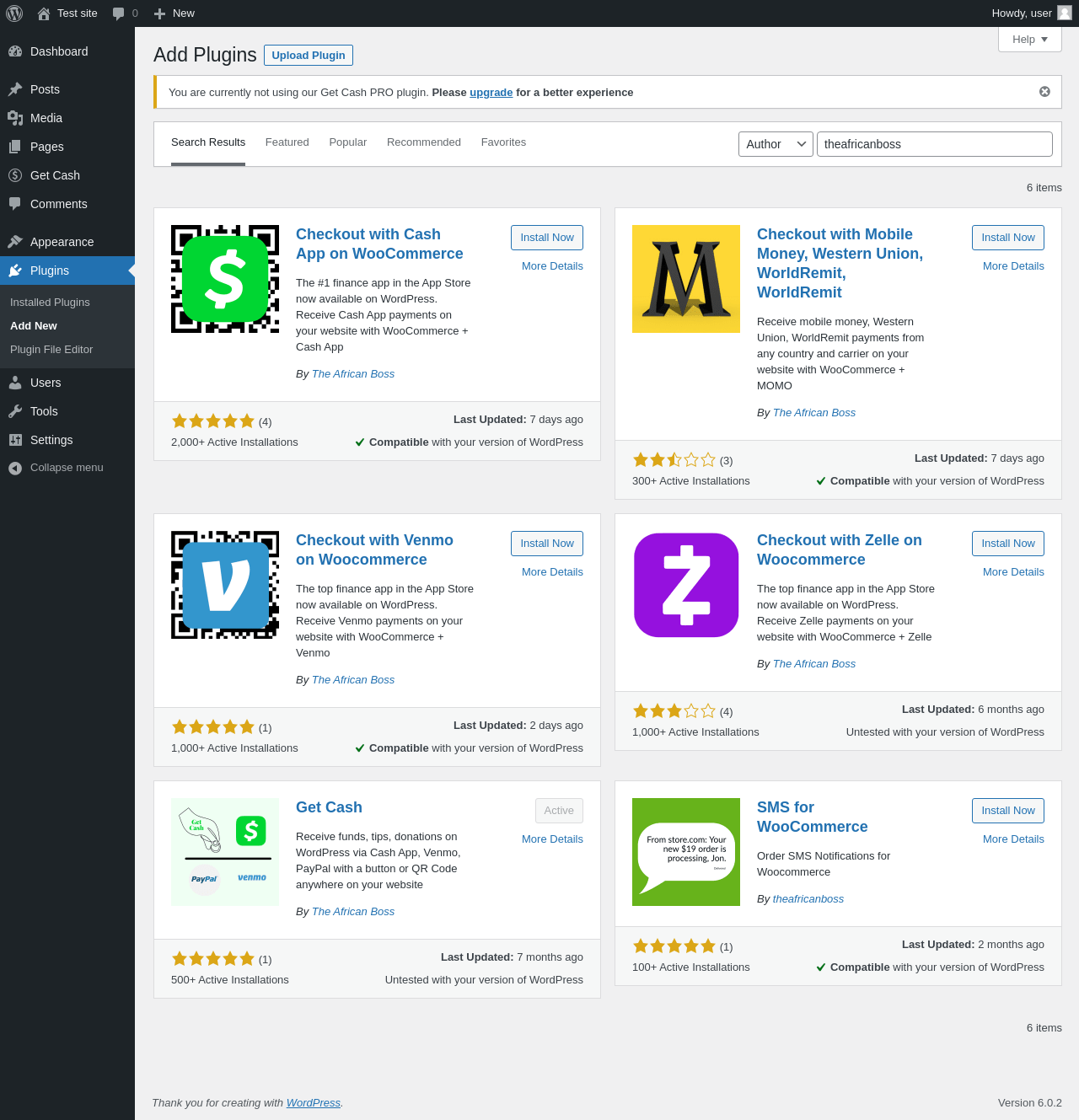1079x1120 pixels.
Task: Open Settings menu in sidebar
Action: 67,440
